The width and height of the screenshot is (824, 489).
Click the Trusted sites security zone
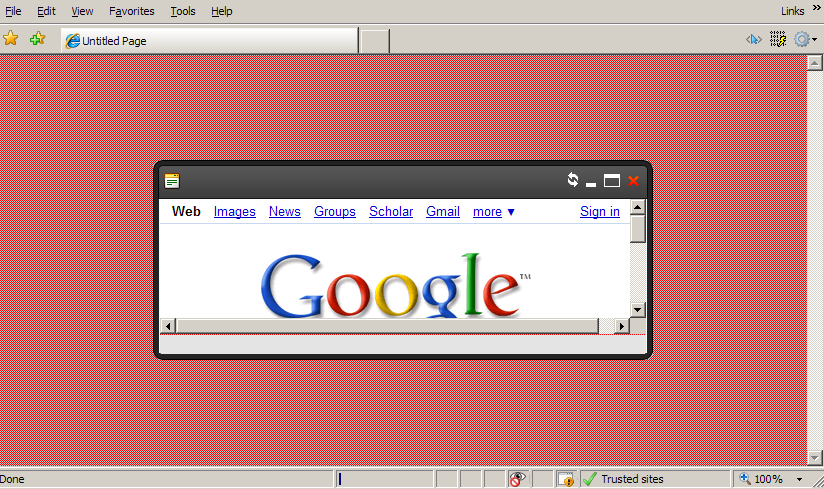pos(654,479)
